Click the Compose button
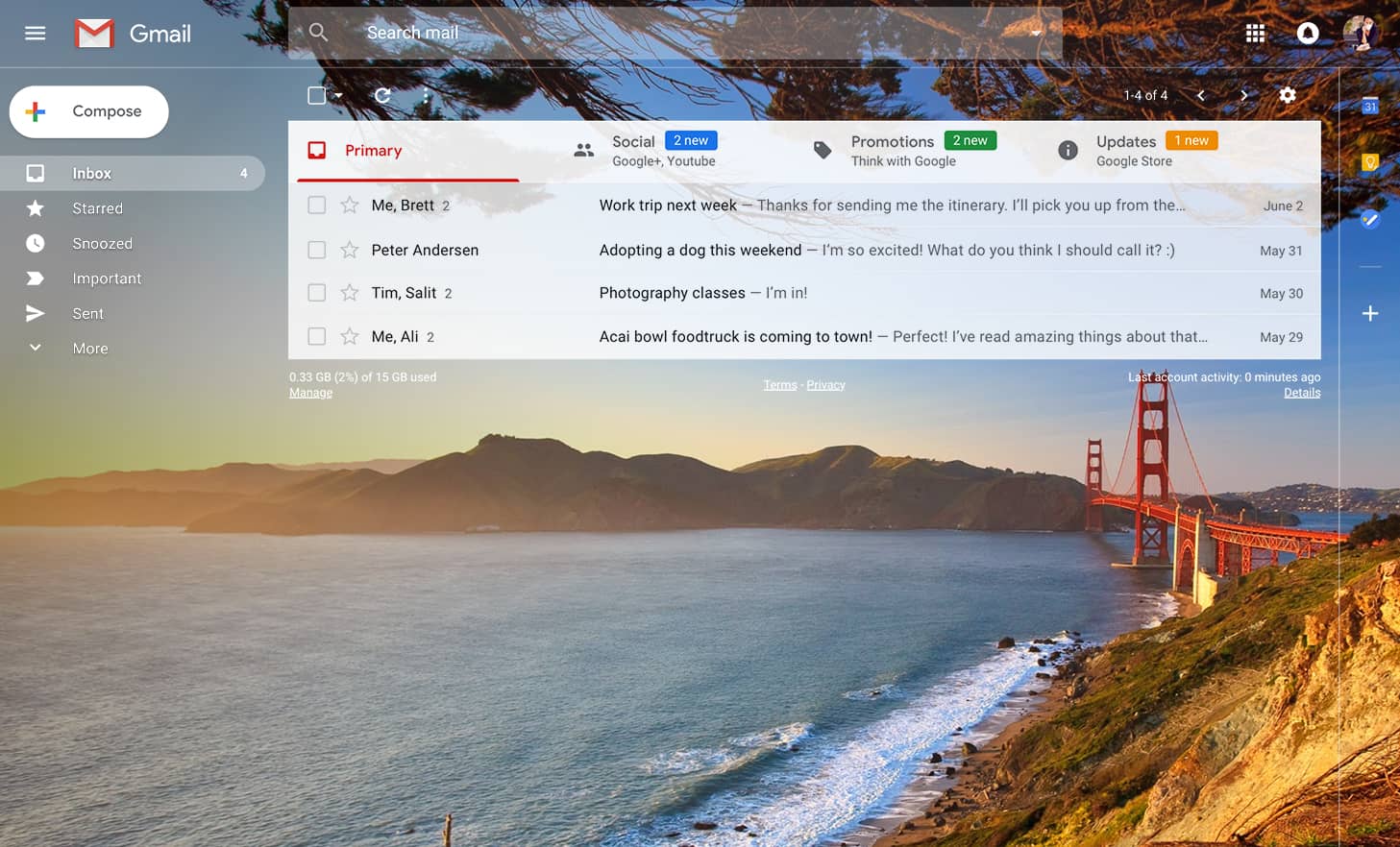1400x847 pixels. coord(89,111)
